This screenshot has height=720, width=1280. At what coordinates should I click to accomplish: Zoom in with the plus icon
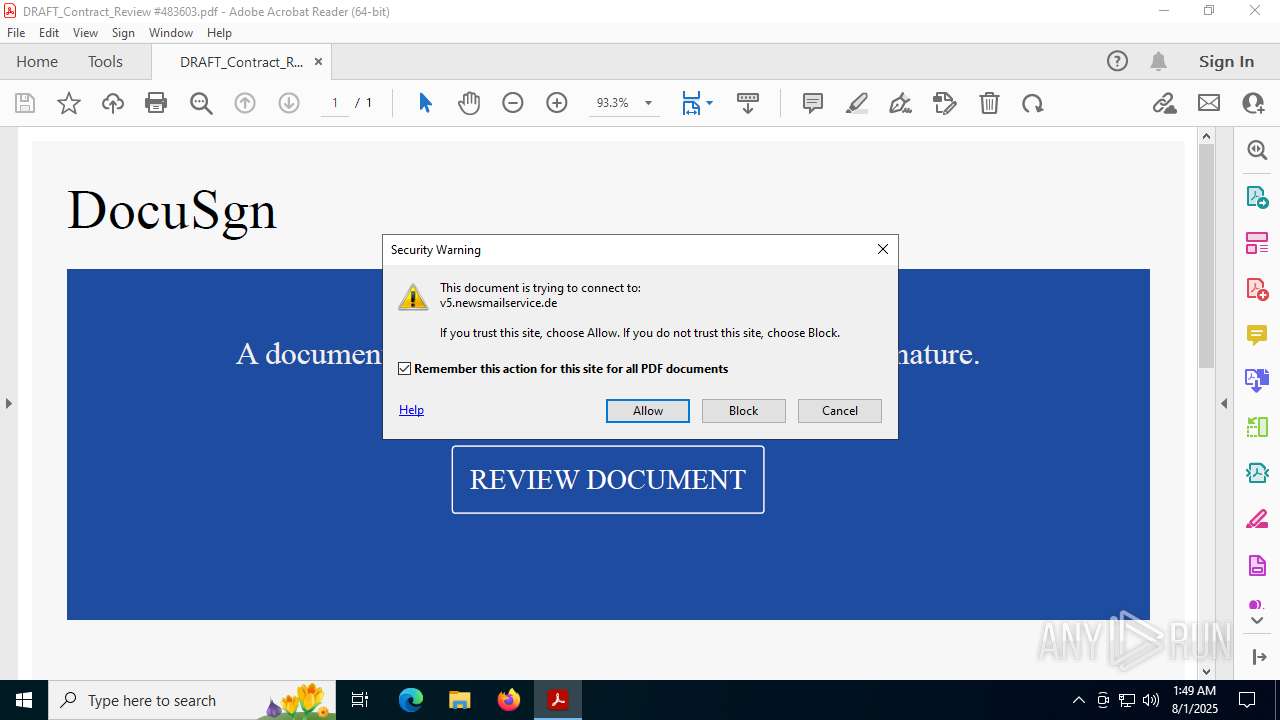[x=557, y=103]
